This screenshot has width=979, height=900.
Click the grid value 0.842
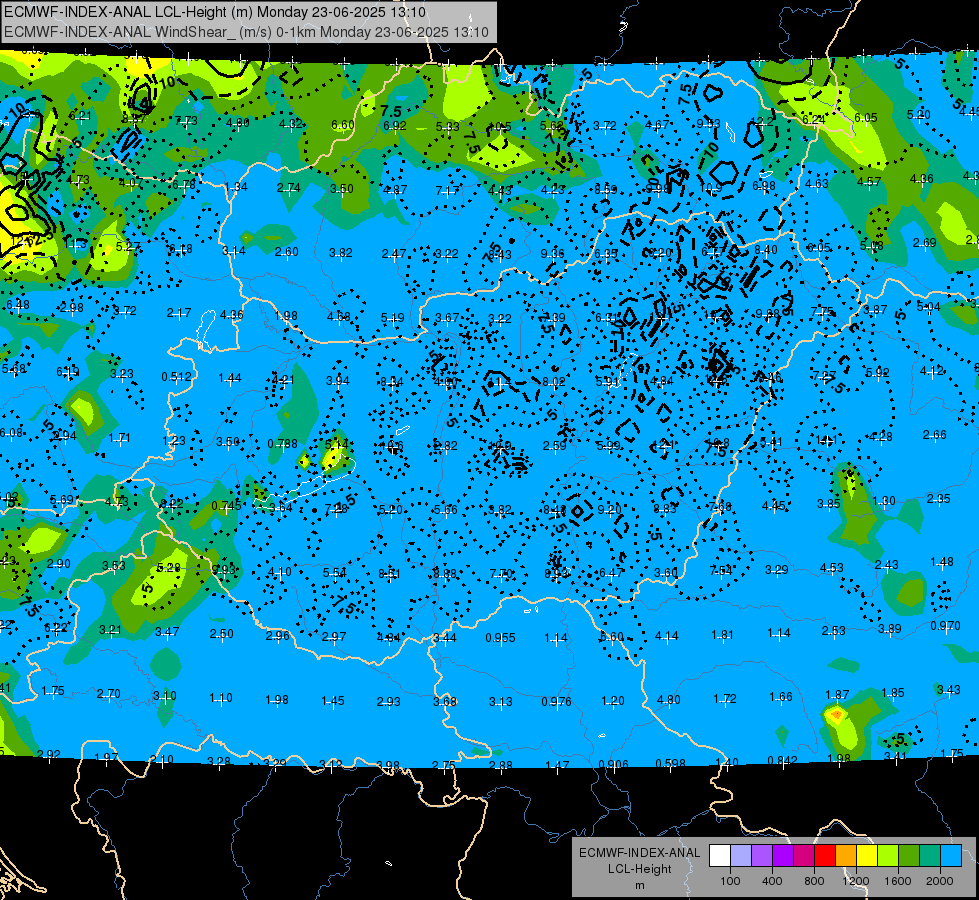coord(782,760)
